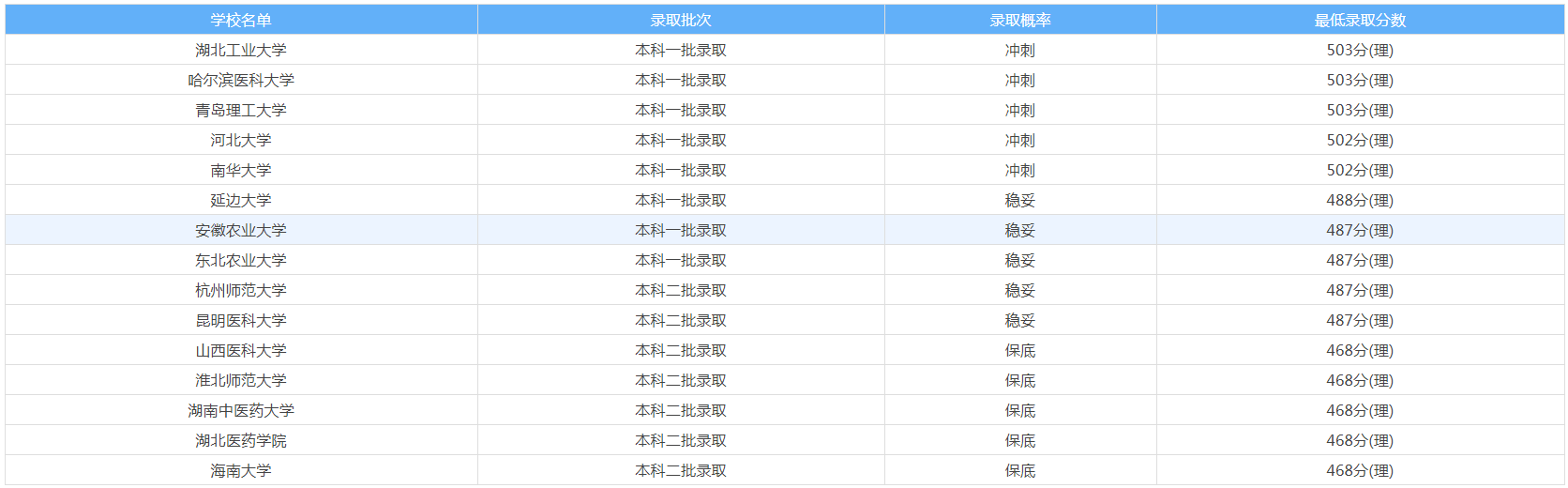This screenshot has height=488, width=1568.
Task: Click the 最低录取分数 column header
Action: coord(1360,20)
